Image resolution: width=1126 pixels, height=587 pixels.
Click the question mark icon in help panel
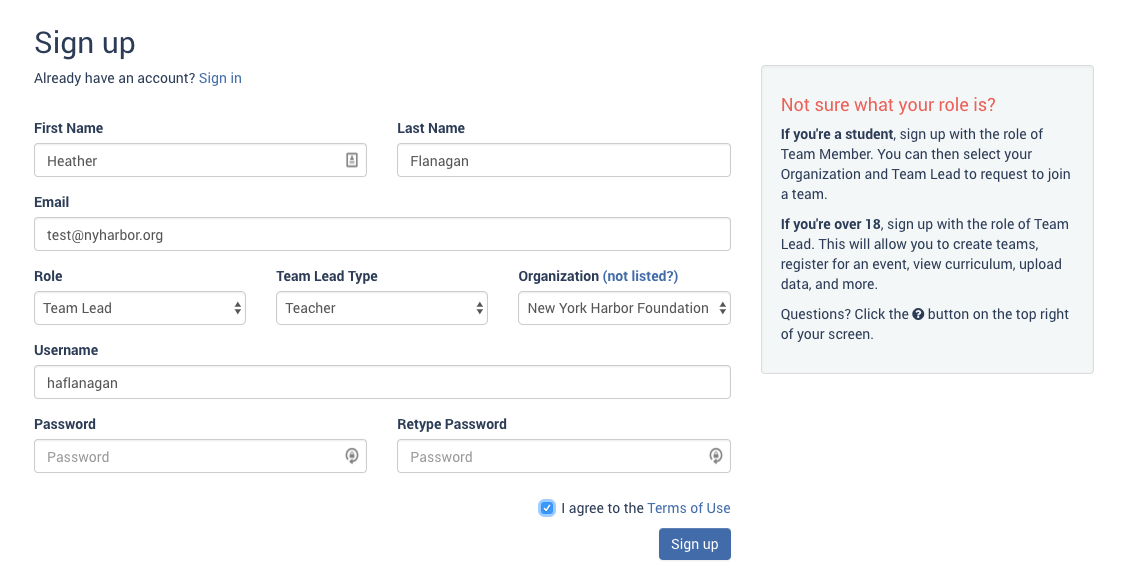pos(917,314)
